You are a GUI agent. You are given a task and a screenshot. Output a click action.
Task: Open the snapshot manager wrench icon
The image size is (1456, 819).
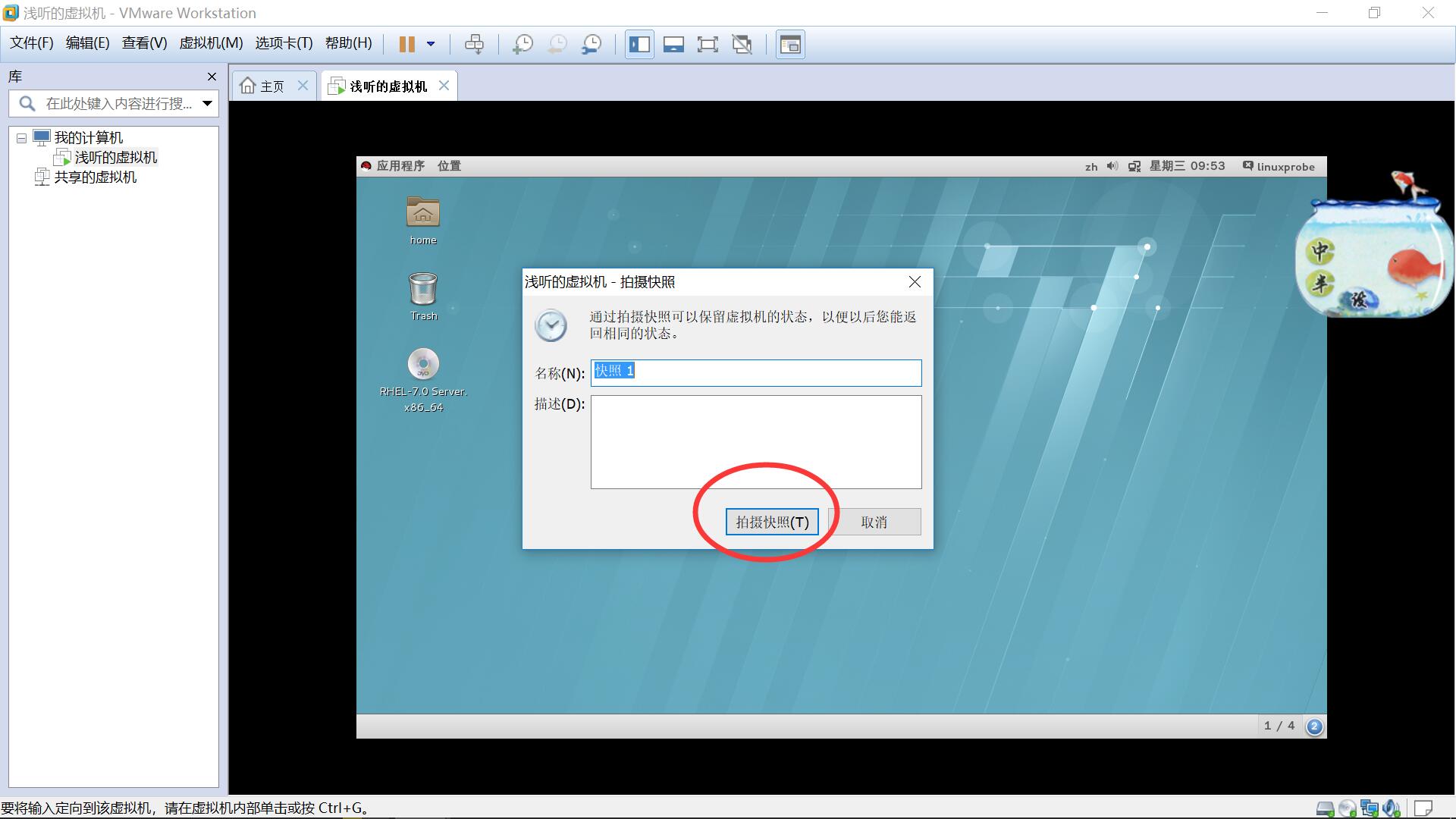point(591,44)
